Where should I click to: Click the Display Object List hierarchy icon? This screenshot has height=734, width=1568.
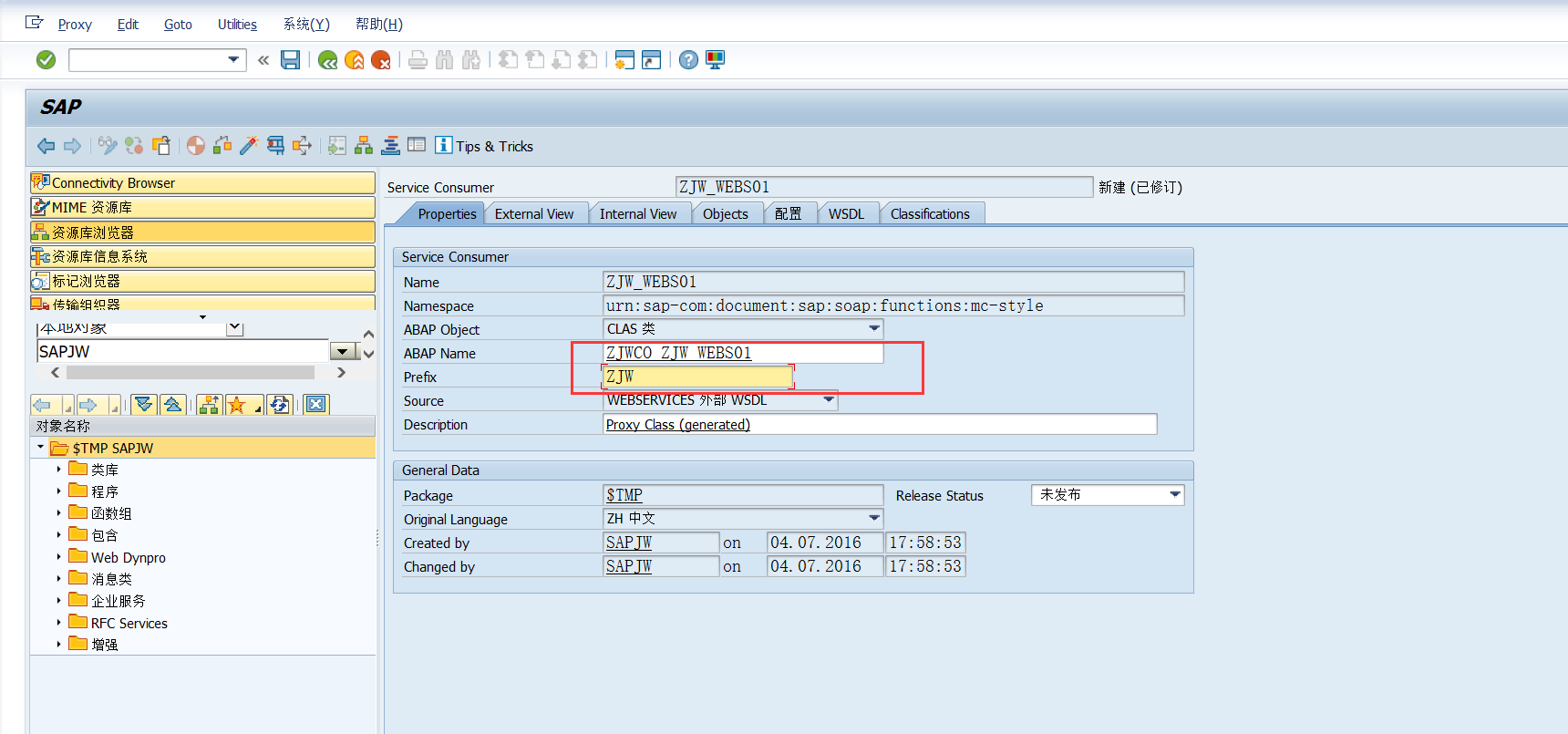364,146
